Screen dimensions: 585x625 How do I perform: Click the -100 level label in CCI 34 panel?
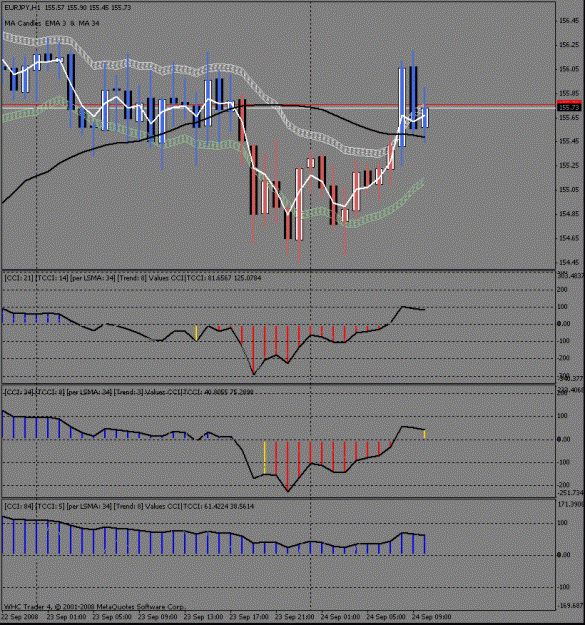[562, 462]
